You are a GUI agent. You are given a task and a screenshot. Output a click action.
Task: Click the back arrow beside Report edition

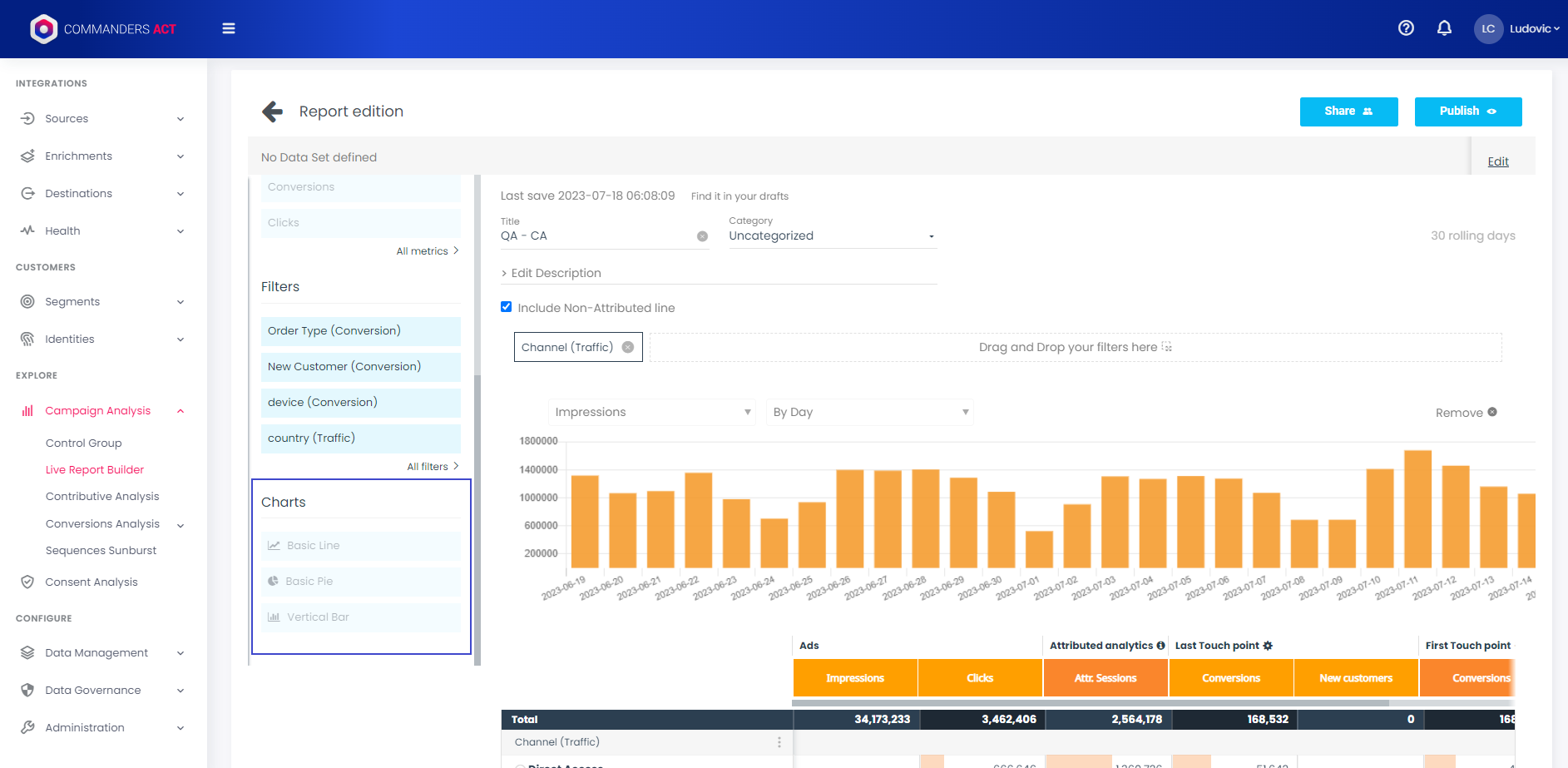(x=272, y=111)
